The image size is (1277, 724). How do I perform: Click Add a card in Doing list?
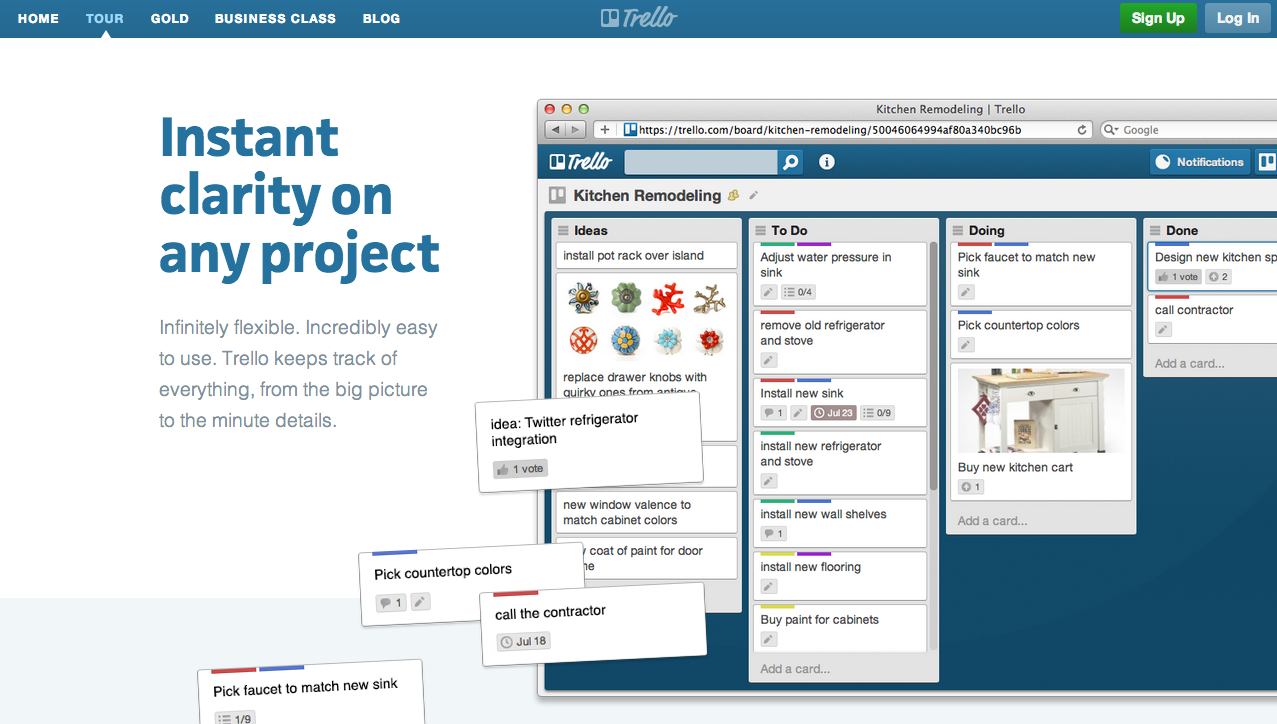coord(992,521)
